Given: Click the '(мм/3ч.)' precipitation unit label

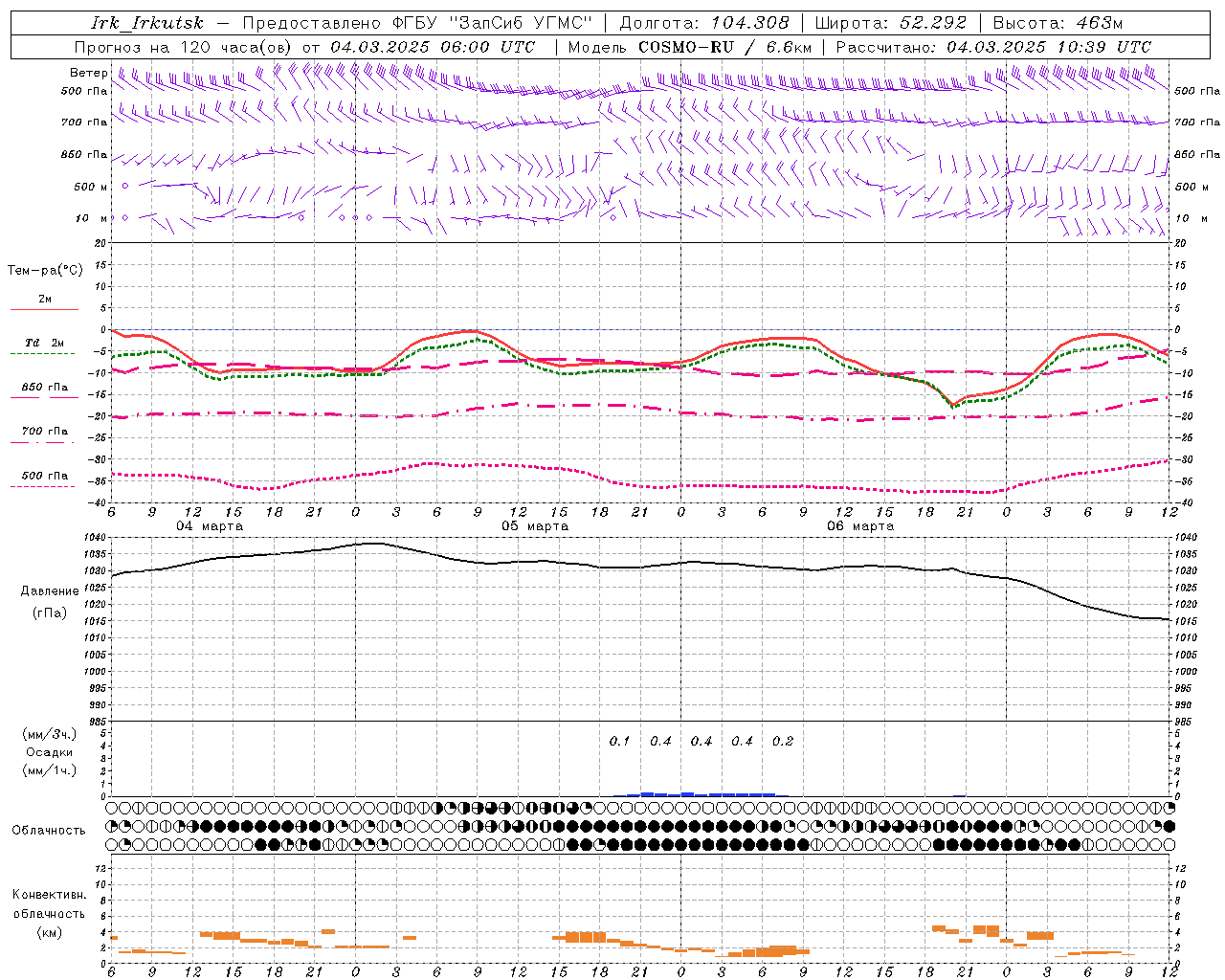Looking at the screenshot, I should tap(50, 734).
